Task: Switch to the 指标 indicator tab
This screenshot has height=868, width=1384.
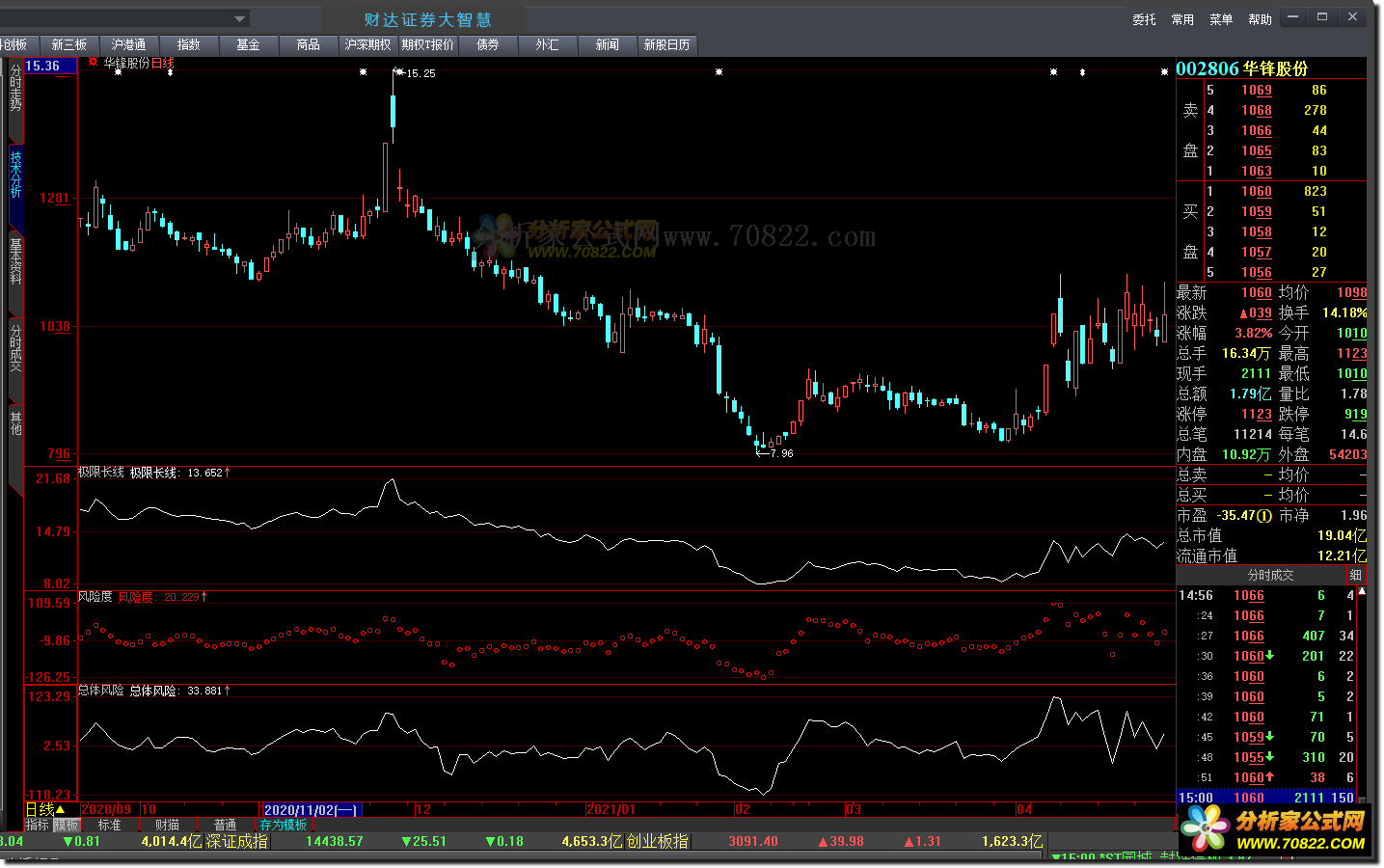Action: click(x=37, y=825)
